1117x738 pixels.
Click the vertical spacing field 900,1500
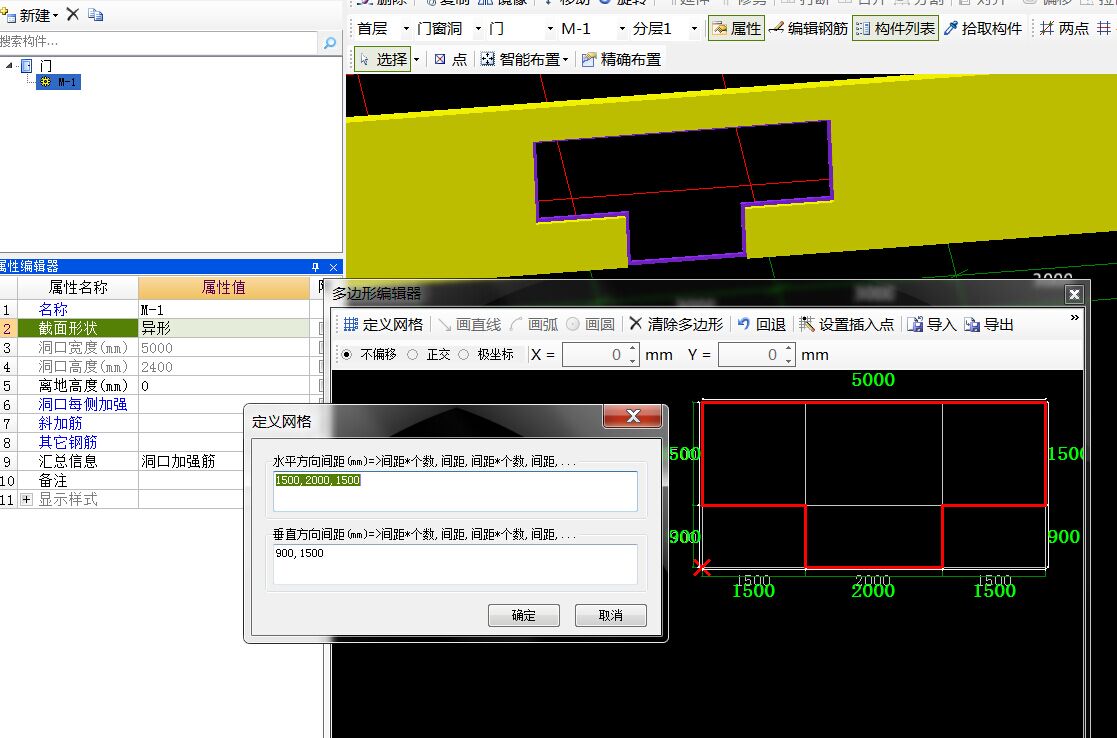coord(455,563)
